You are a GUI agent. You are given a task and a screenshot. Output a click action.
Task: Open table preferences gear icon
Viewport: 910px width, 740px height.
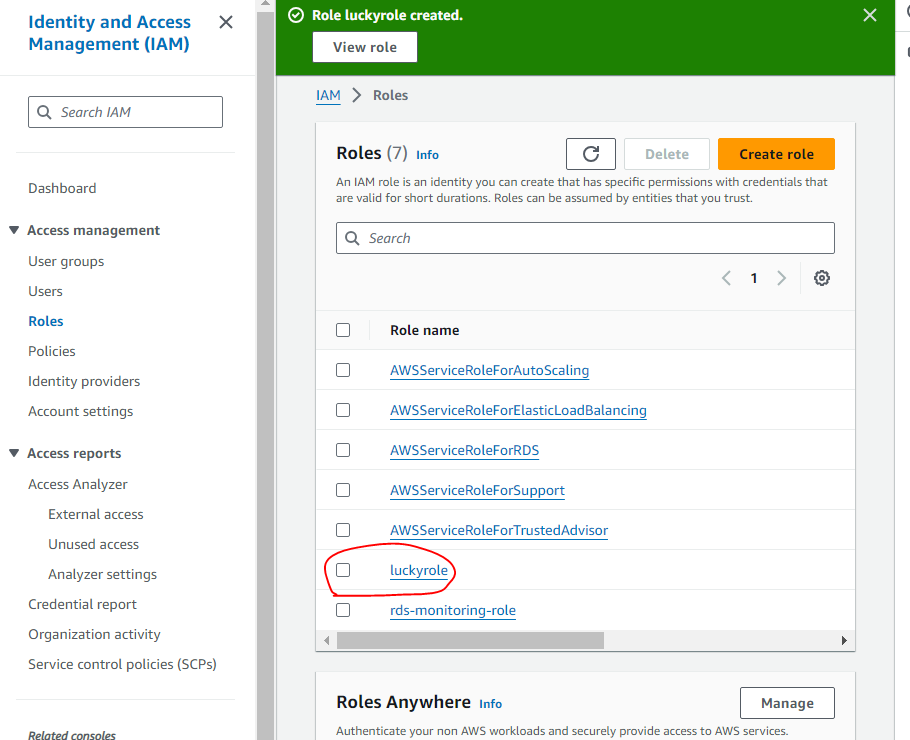[821, 278]
